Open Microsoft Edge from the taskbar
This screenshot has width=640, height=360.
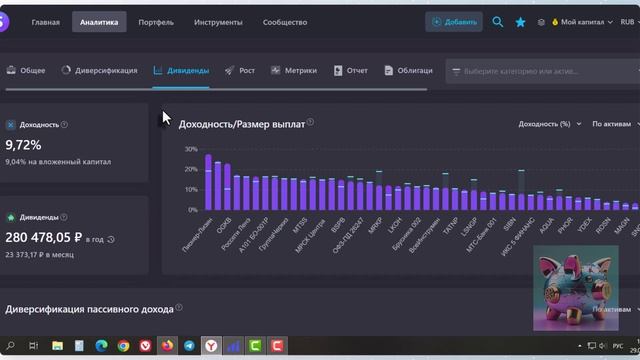click(x=101, y=346)
